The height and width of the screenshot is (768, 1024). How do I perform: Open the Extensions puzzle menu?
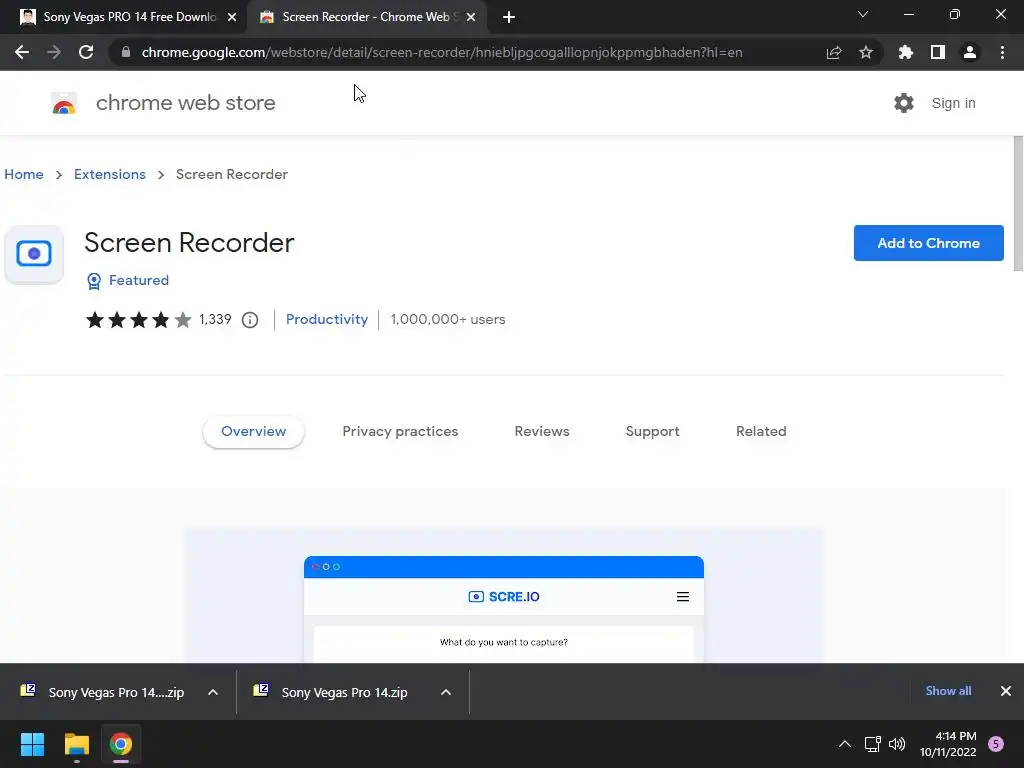point(906,52)
